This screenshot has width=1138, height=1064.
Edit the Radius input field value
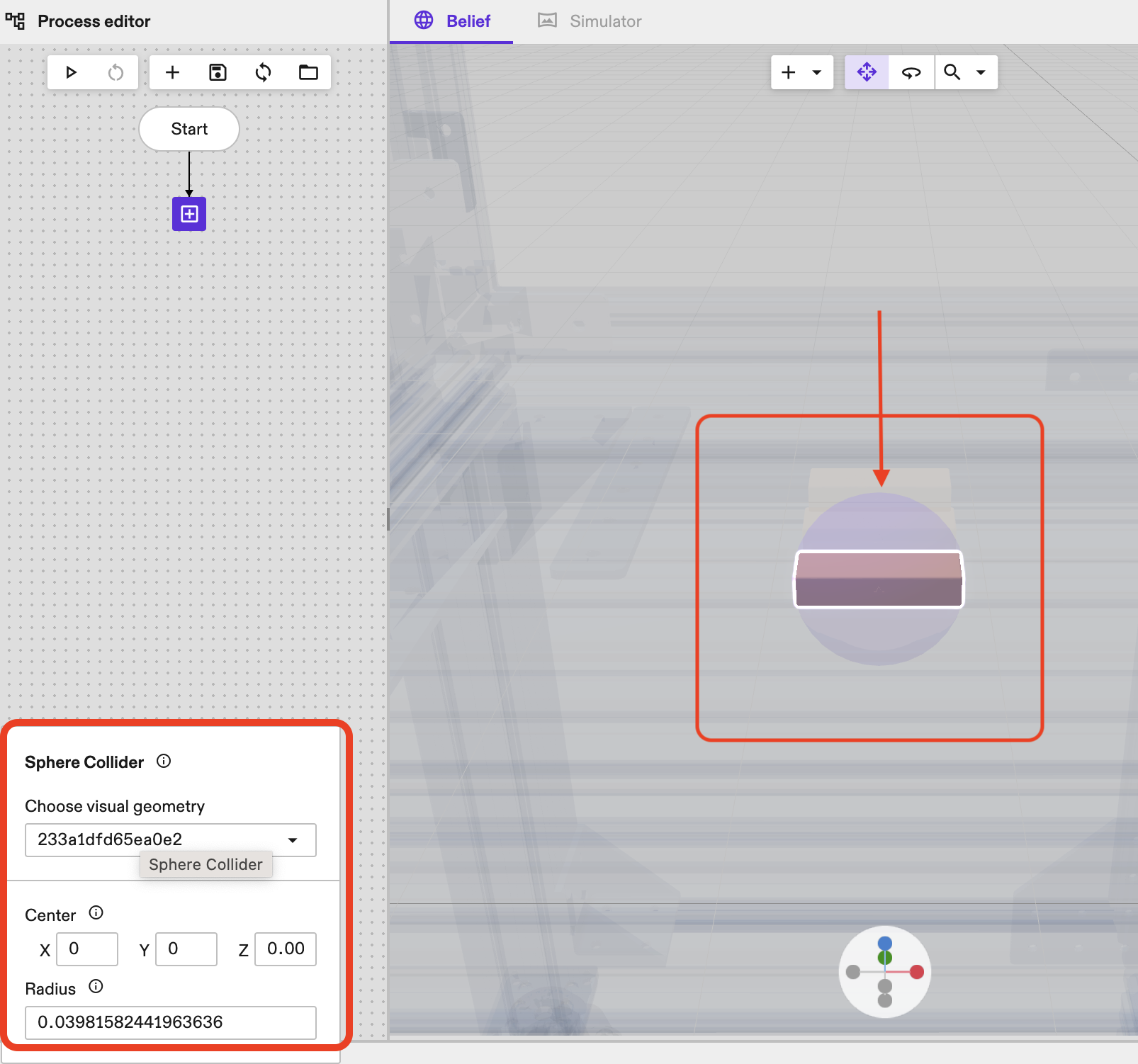coord(170,1023)
